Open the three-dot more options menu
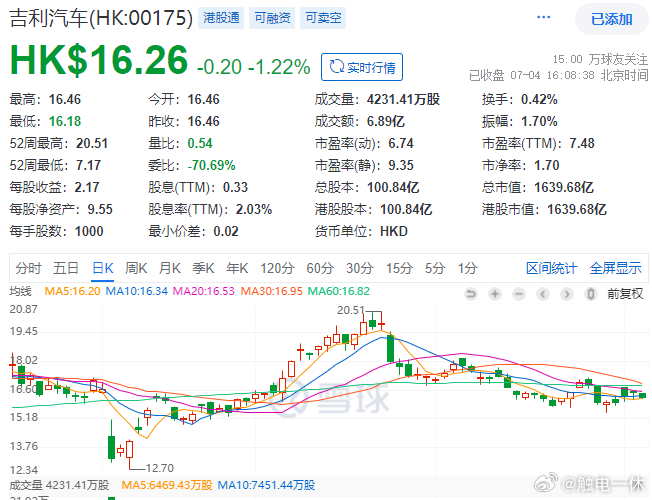The height and width of the screenshot is (500, 652). coord(543,17)
